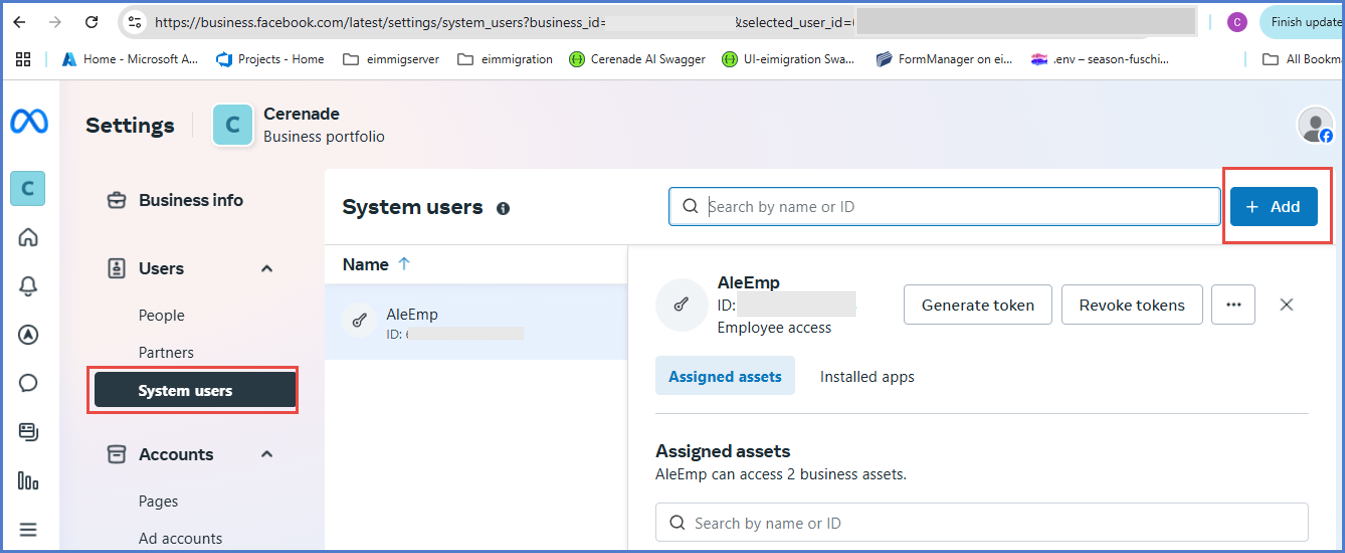The height and width of the screenshot is (553, 1345).
Task: Collapse the Users section chevron
Action: point(267,268)
